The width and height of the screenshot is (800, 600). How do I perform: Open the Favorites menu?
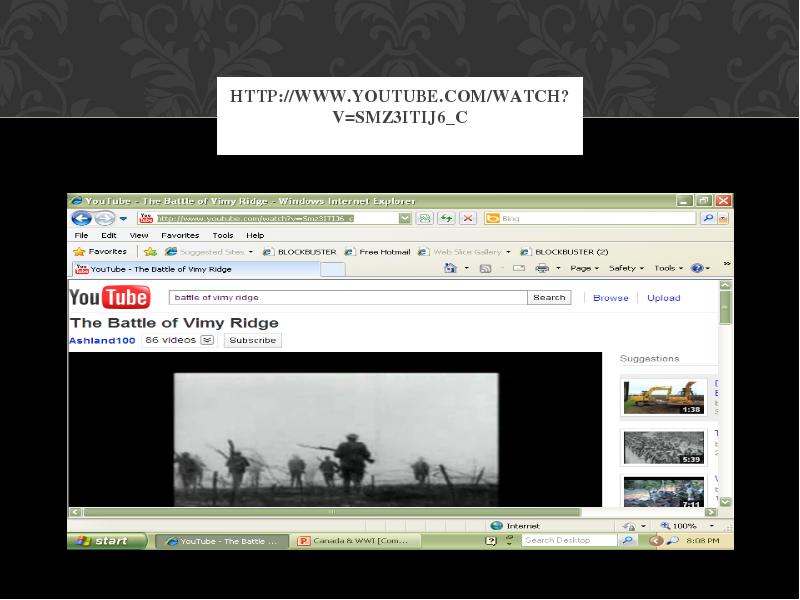[x=180, y=235]
